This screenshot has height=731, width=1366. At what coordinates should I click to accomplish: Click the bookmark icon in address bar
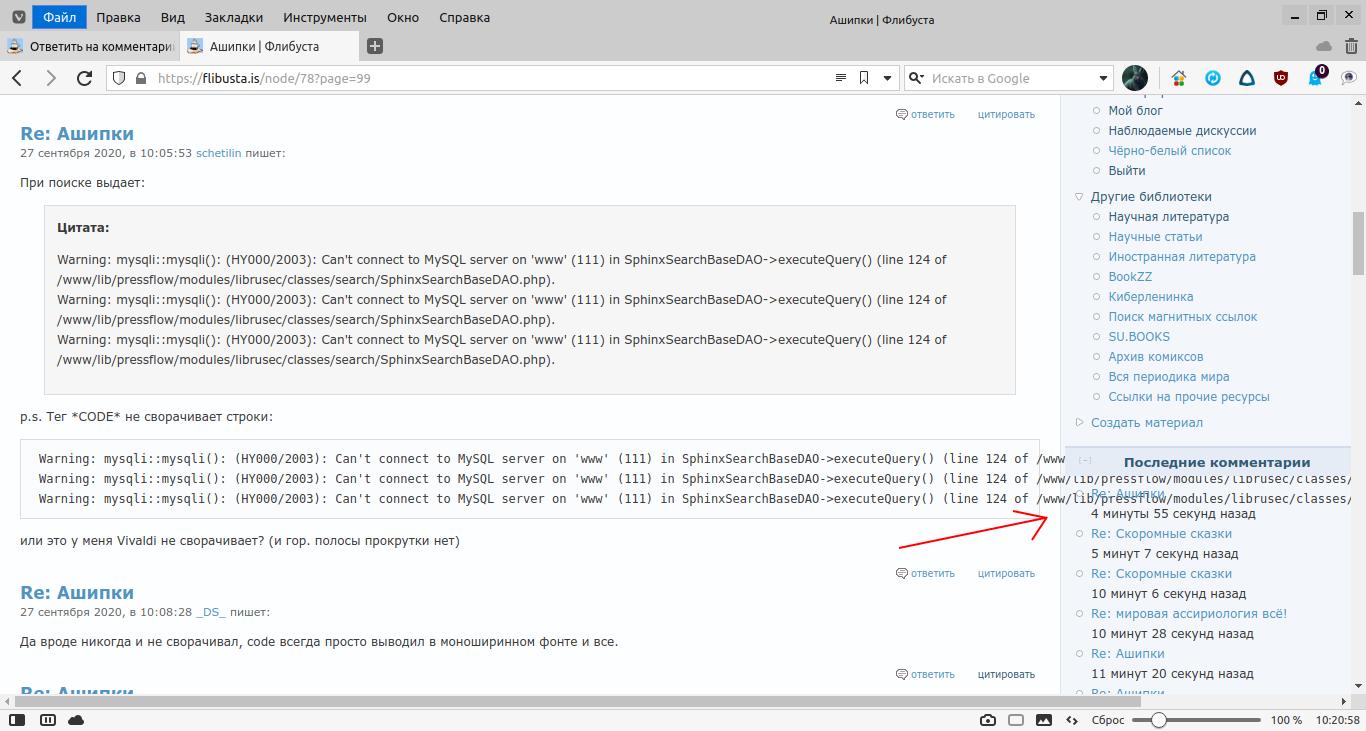pos(864,78)
